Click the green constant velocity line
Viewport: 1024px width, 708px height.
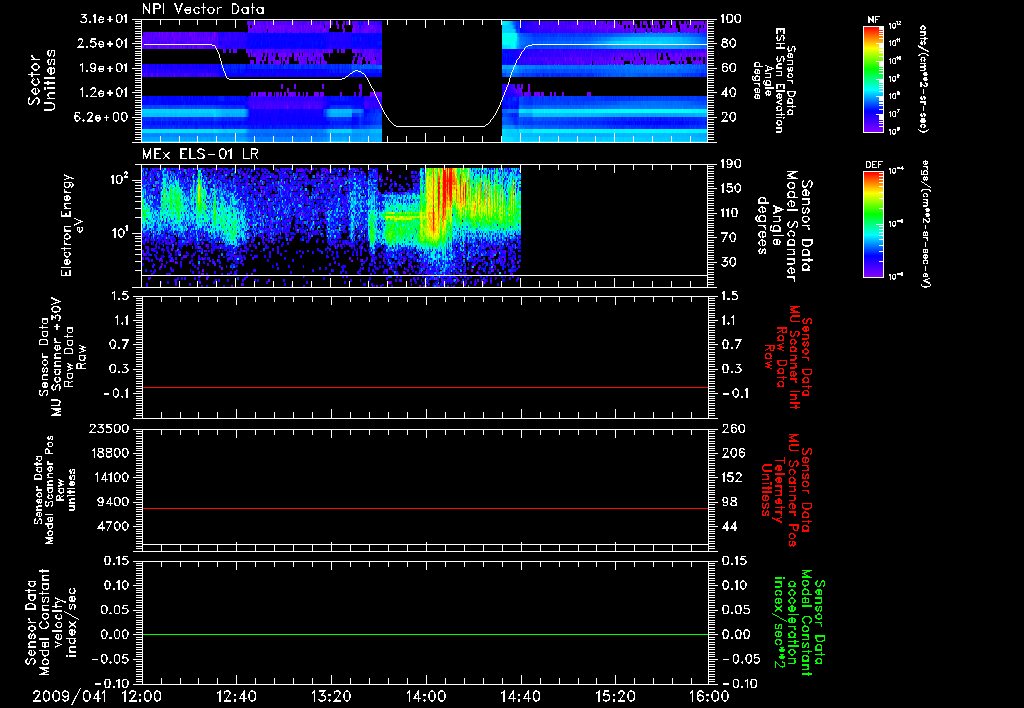[x=425, y=635]
